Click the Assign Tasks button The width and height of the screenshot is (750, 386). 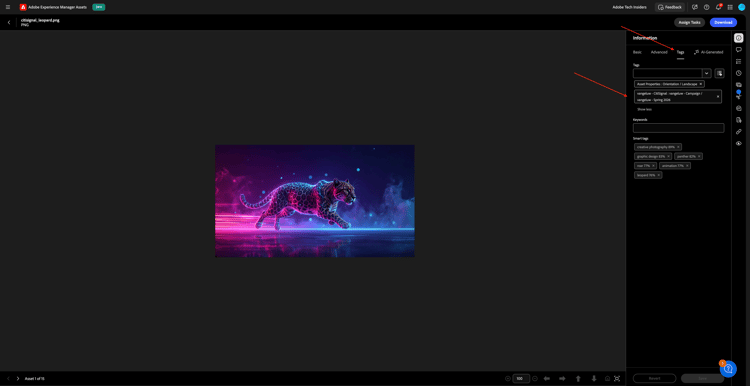point(689,22)
